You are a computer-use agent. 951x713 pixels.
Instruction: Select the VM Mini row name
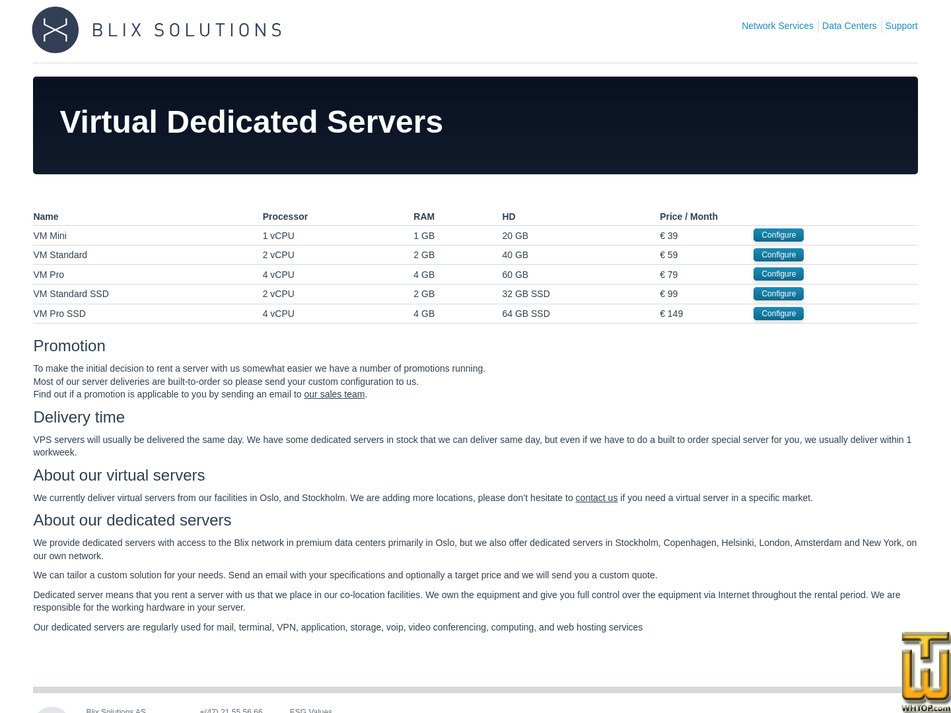pyautogui.click(x=50, y=236)
